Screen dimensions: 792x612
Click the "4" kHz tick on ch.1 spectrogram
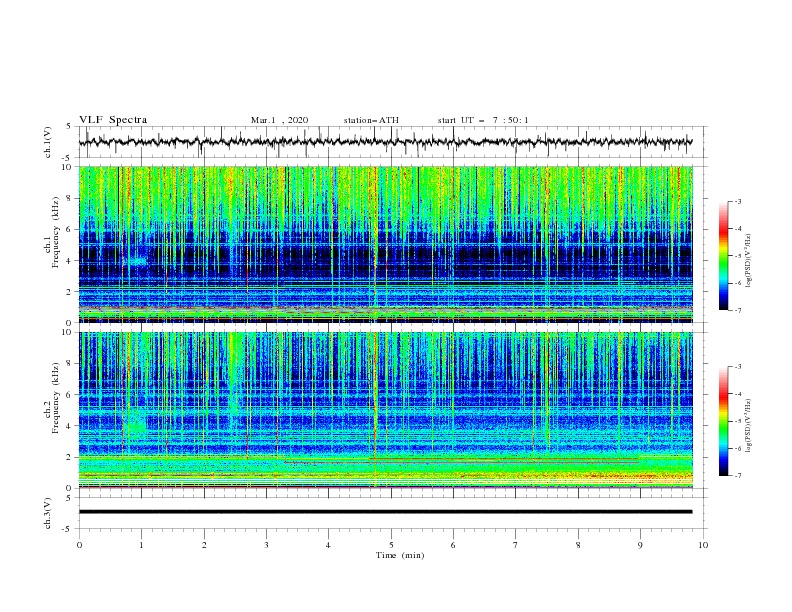70,261
